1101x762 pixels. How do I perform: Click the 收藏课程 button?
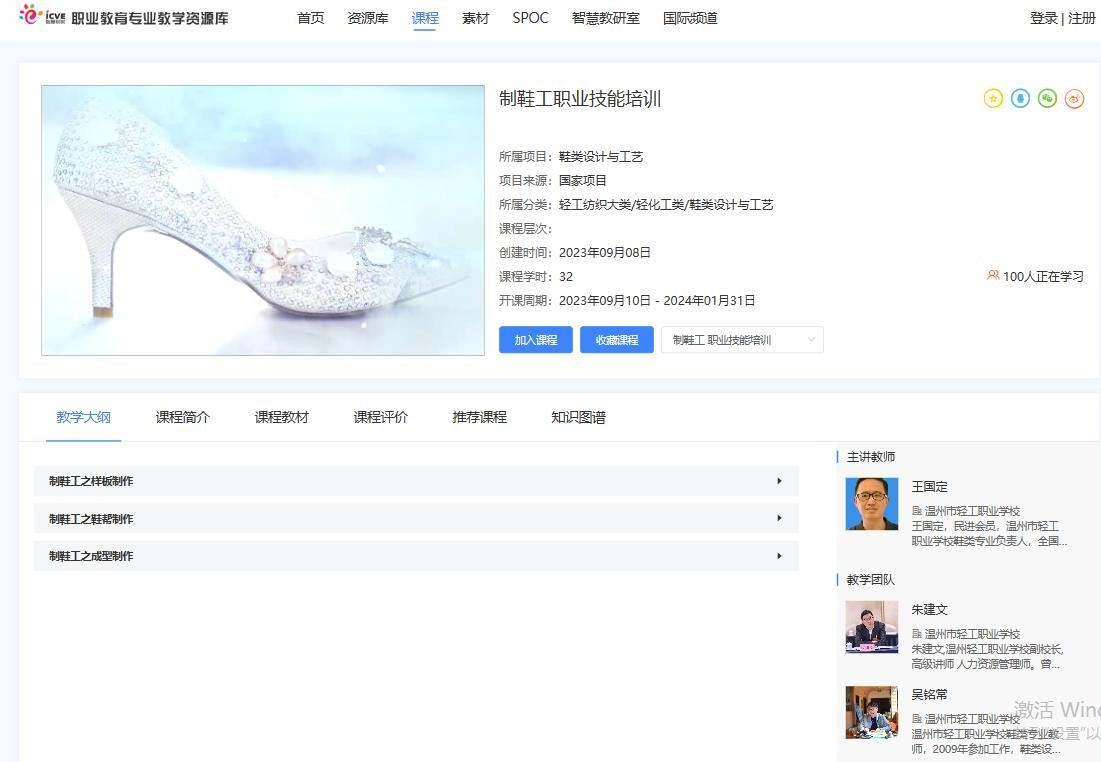(x=617, y=340)
